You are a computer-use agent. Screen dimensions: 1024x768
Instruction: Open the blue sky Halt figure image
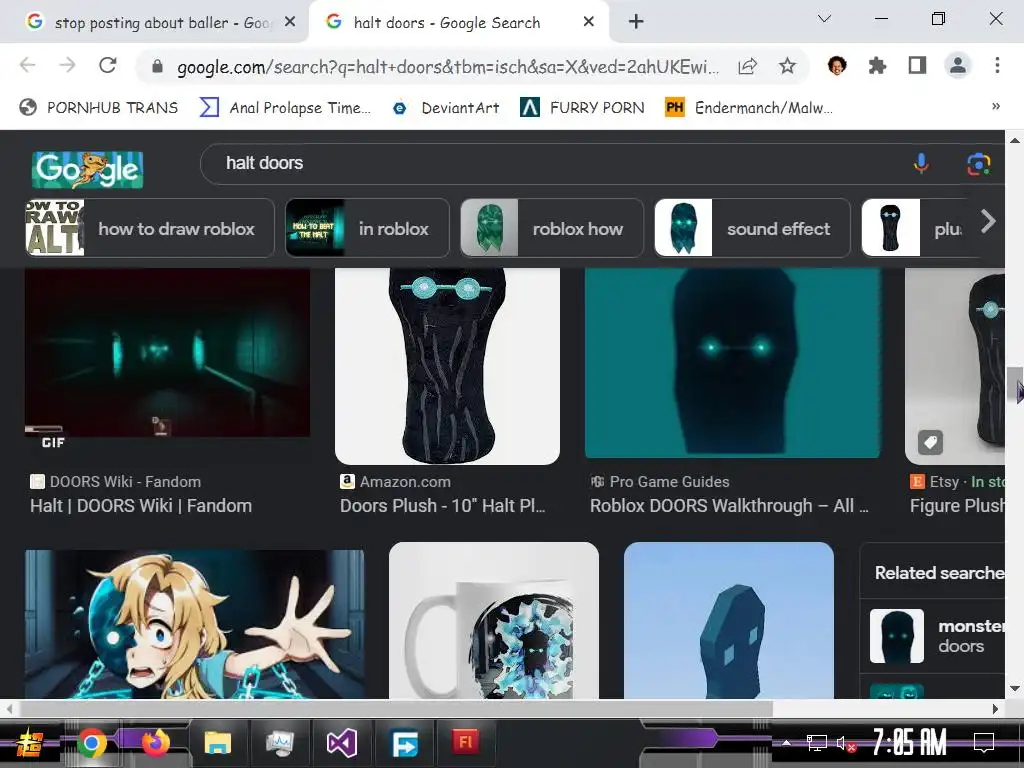[x=729, y=620]
